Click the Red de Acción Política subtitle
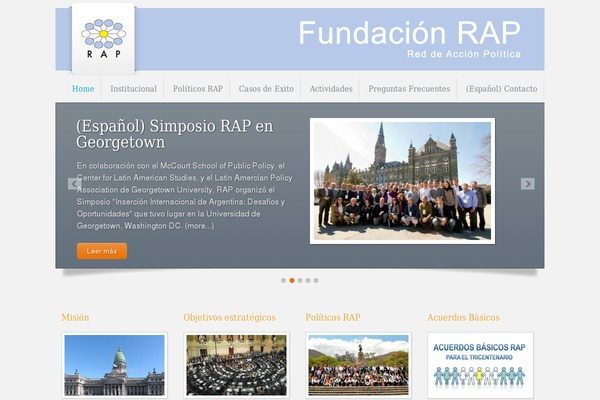600x400 pixels. [x=464, y=54]
